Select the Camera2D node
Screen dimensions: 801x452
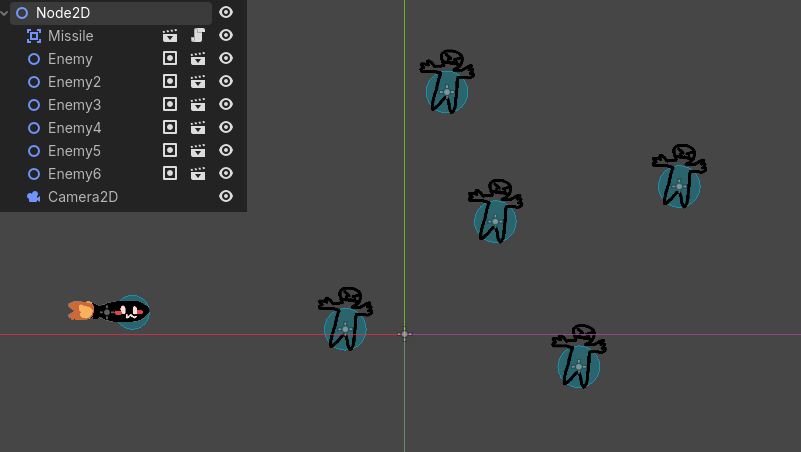tap(83, 197)
